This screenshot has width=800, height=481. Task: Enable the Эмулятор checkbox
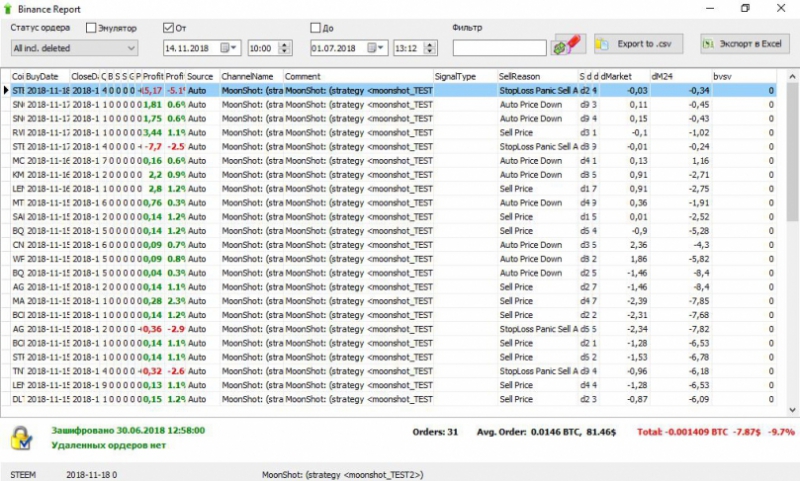[x=91, y=28]
